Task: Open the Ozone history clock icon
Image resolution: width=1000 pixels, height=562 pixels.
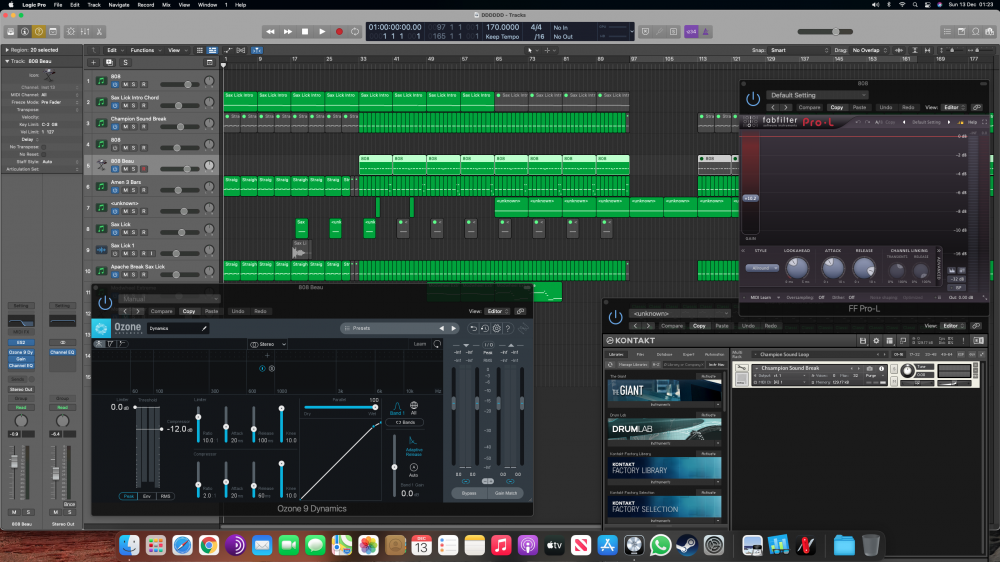Action: tap(485, 329)
